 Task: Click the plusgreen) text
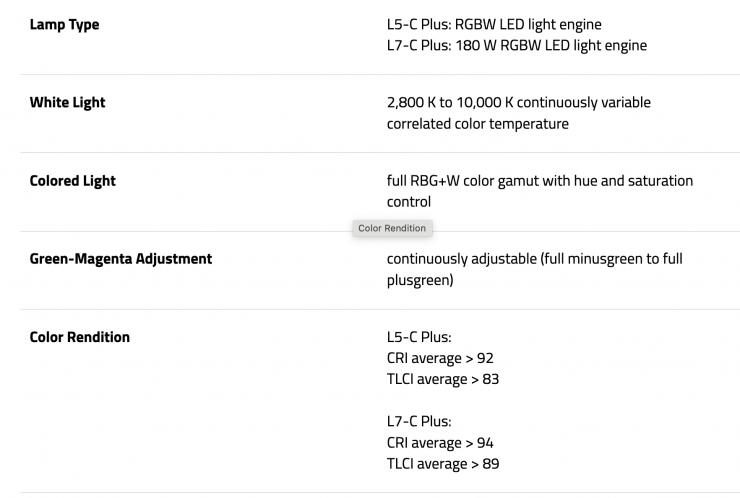click(420, 280)
